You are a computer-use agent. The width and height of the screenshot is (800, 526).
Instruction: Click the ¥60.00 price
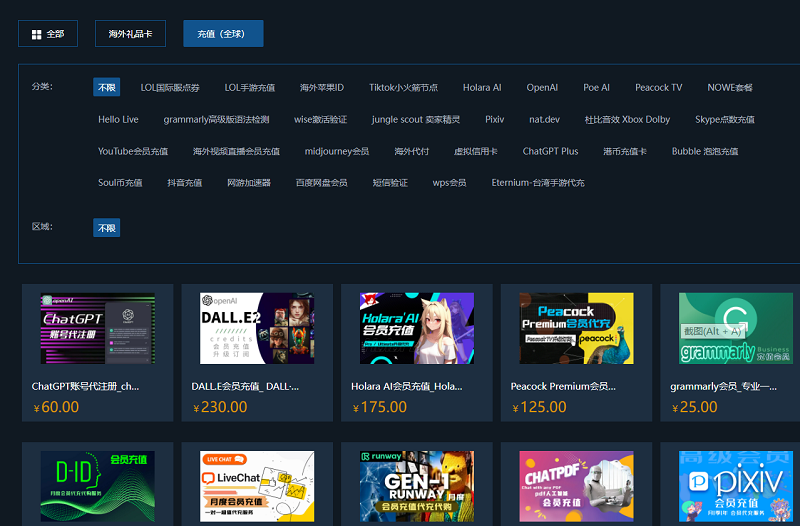[x=56, y=407]
